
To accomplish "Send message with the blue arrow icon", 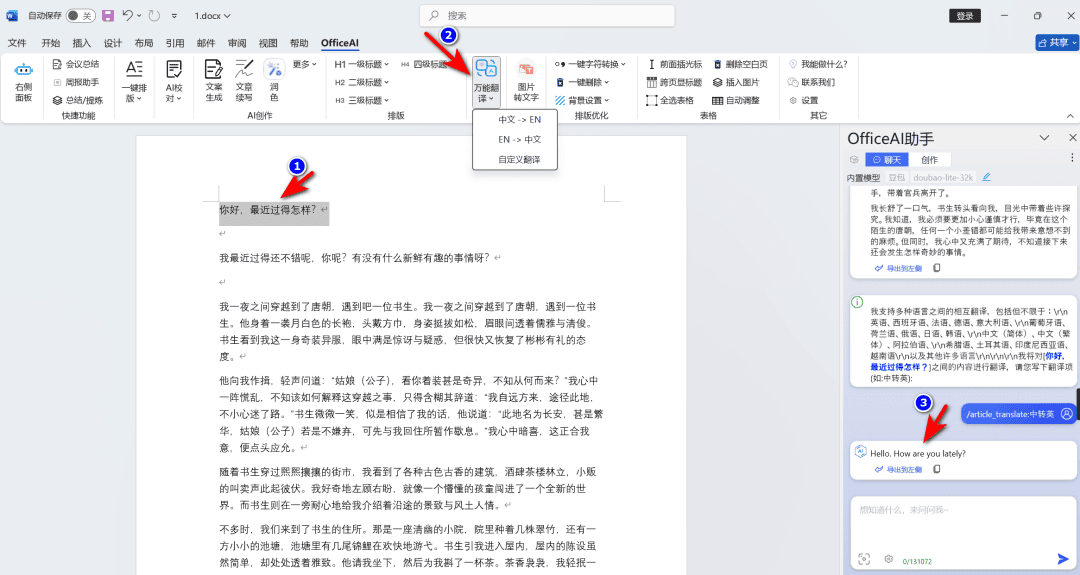I will point(1063,558).
